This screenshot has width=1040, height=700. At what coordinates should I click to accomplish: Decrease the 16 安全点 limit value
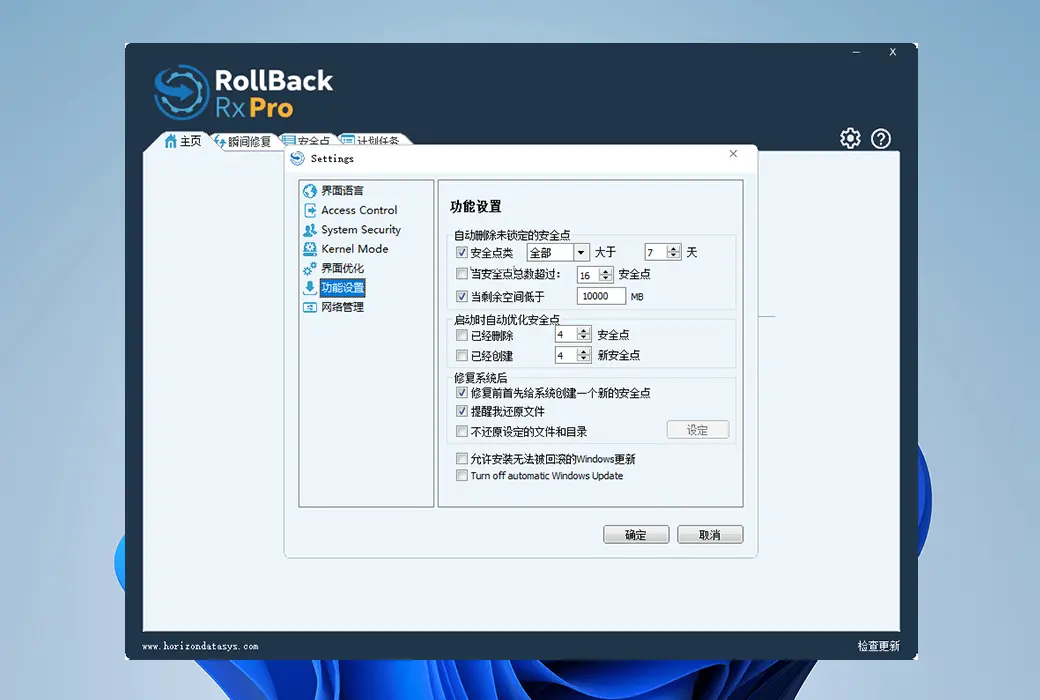tap(606, 278)
